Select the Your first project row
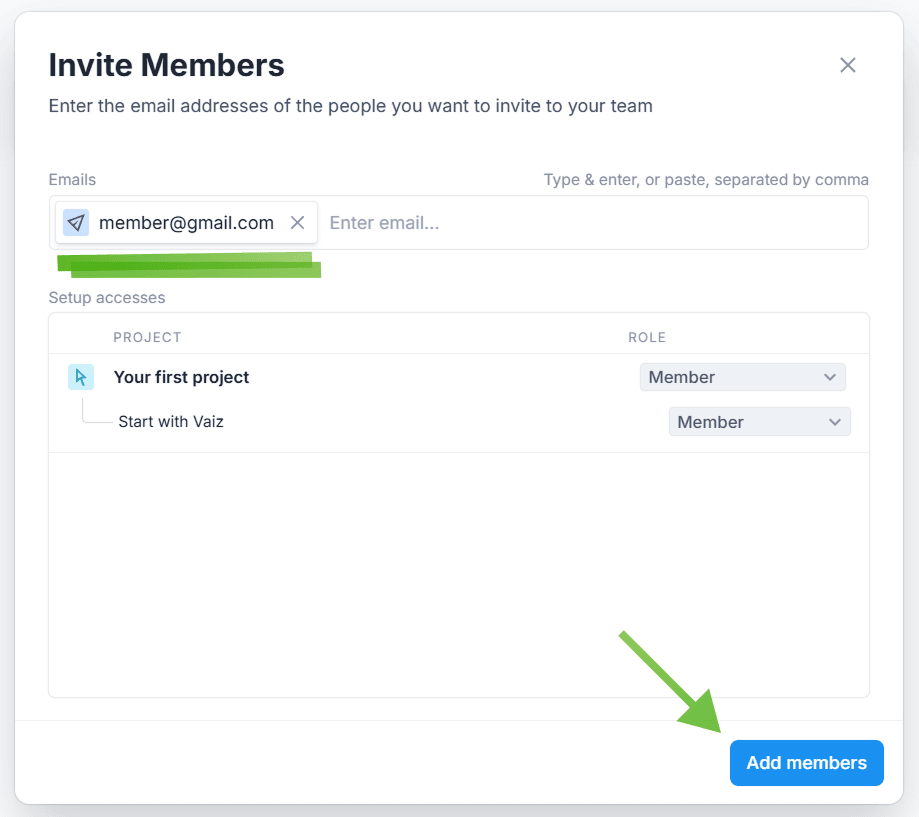The height and width of the screenshot is (817, 919). pos(182,377)
